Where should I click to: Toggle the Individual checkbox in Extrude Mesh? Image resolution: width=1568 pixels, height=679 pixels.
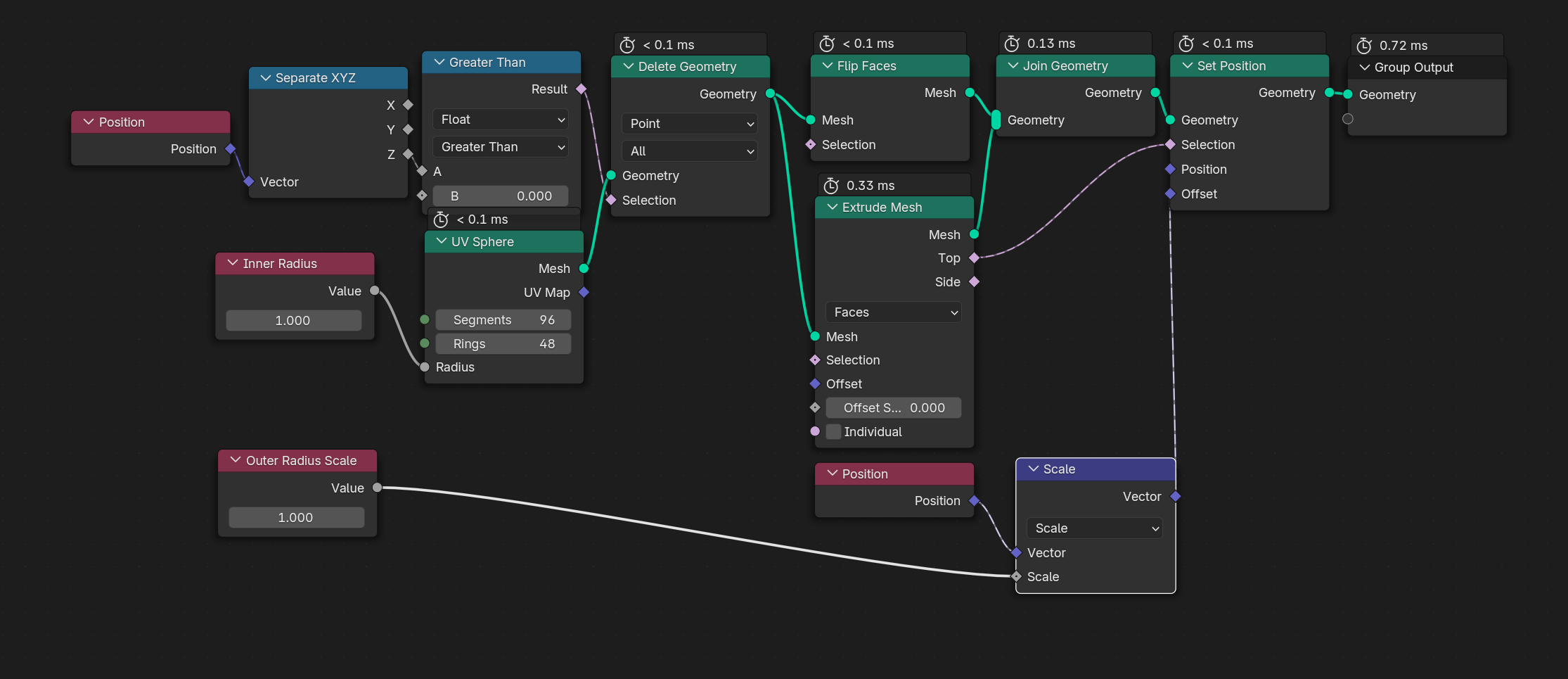[x=834, y=432]
